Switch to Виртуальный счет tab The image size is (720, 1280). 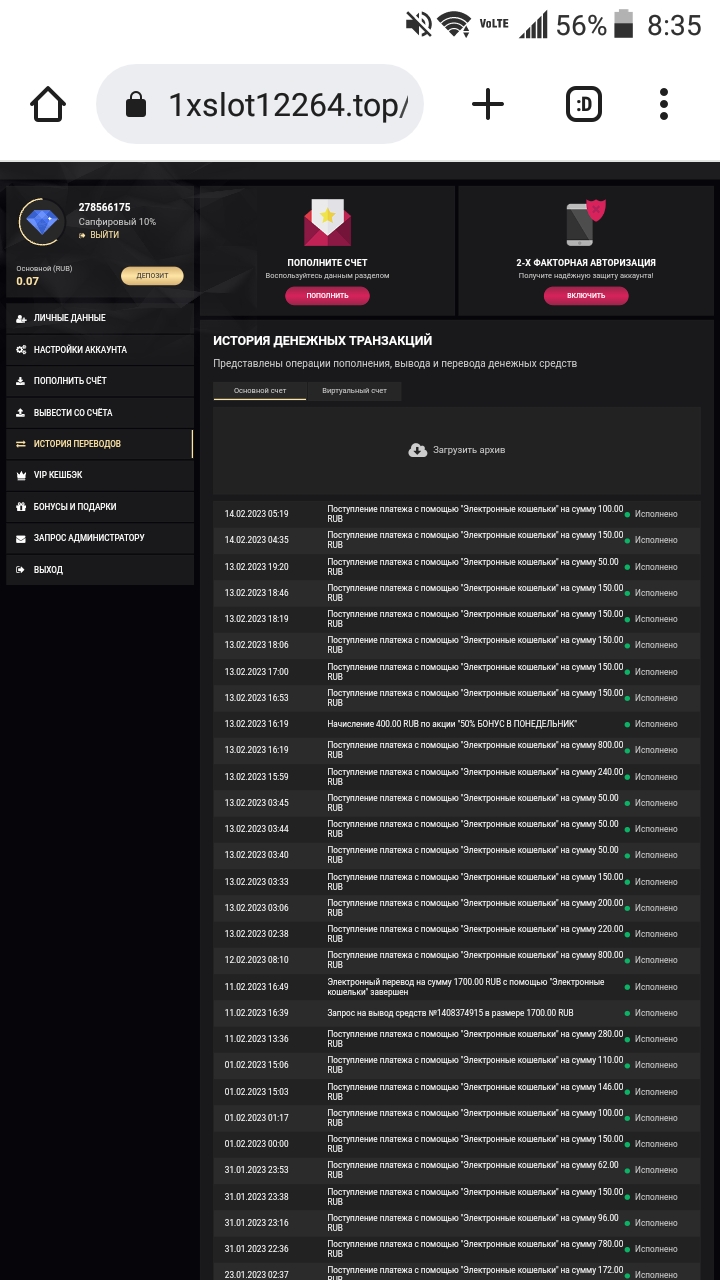354,391
